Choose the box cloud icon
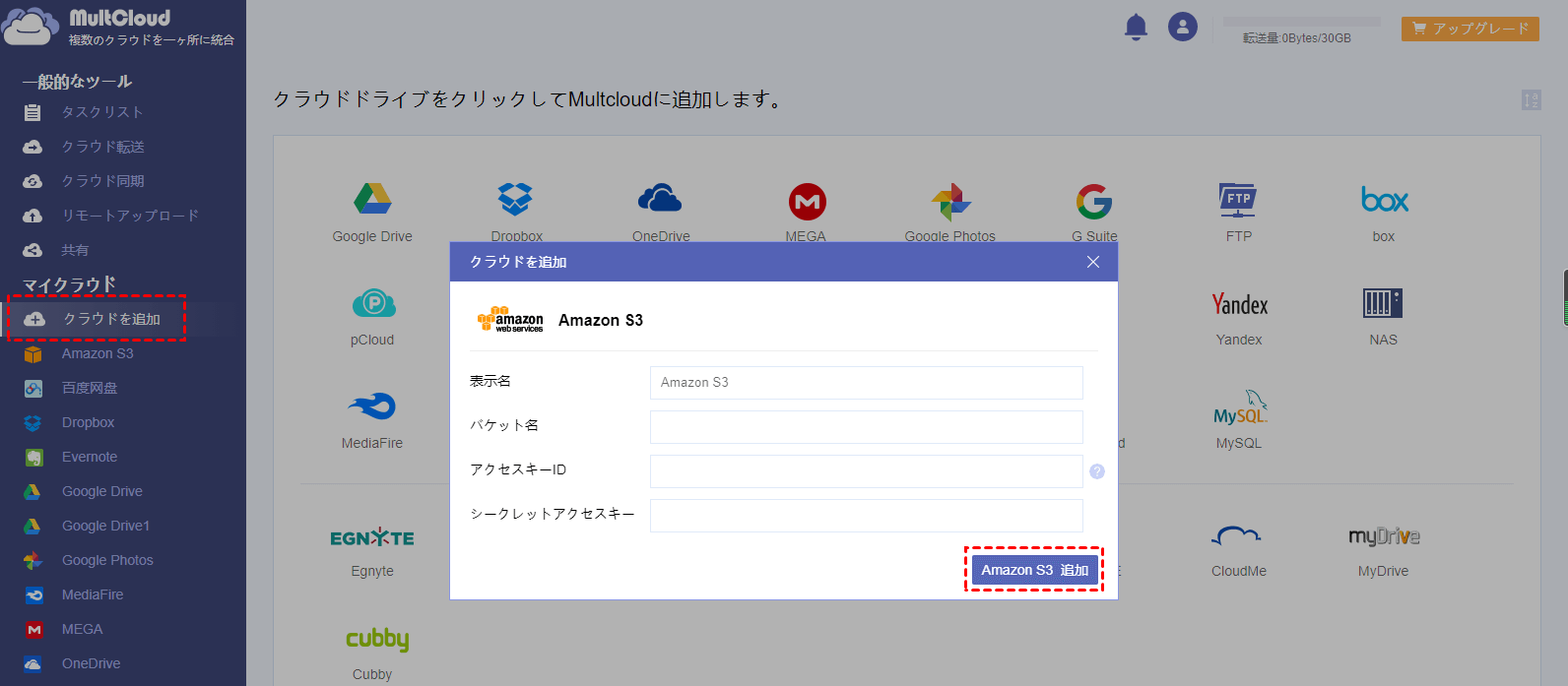 pyautogui.click(x=1384, y=200)
